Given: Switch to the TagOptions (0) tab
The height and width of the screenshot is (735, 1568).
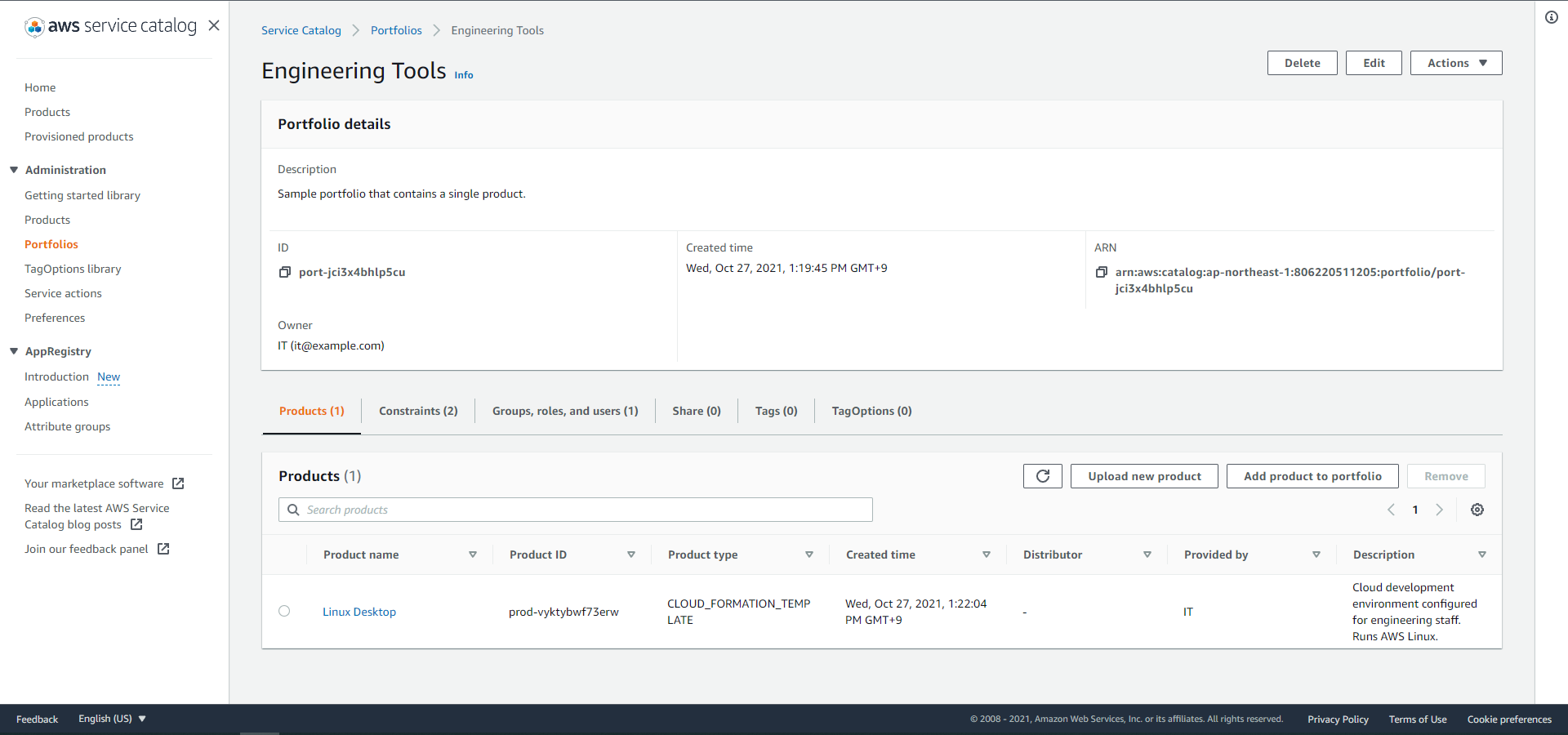Looking at the screenshot, I should pos(872,411).
